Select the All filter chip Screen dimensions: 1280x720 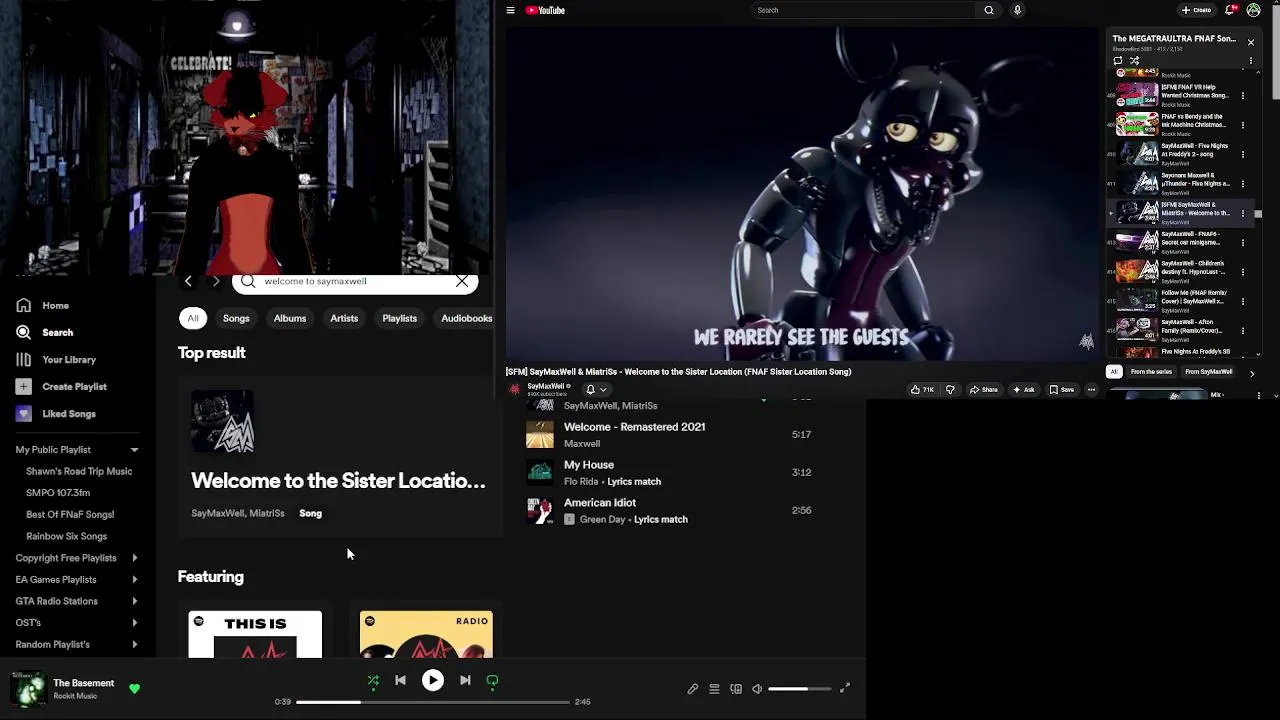click(193, 318)
